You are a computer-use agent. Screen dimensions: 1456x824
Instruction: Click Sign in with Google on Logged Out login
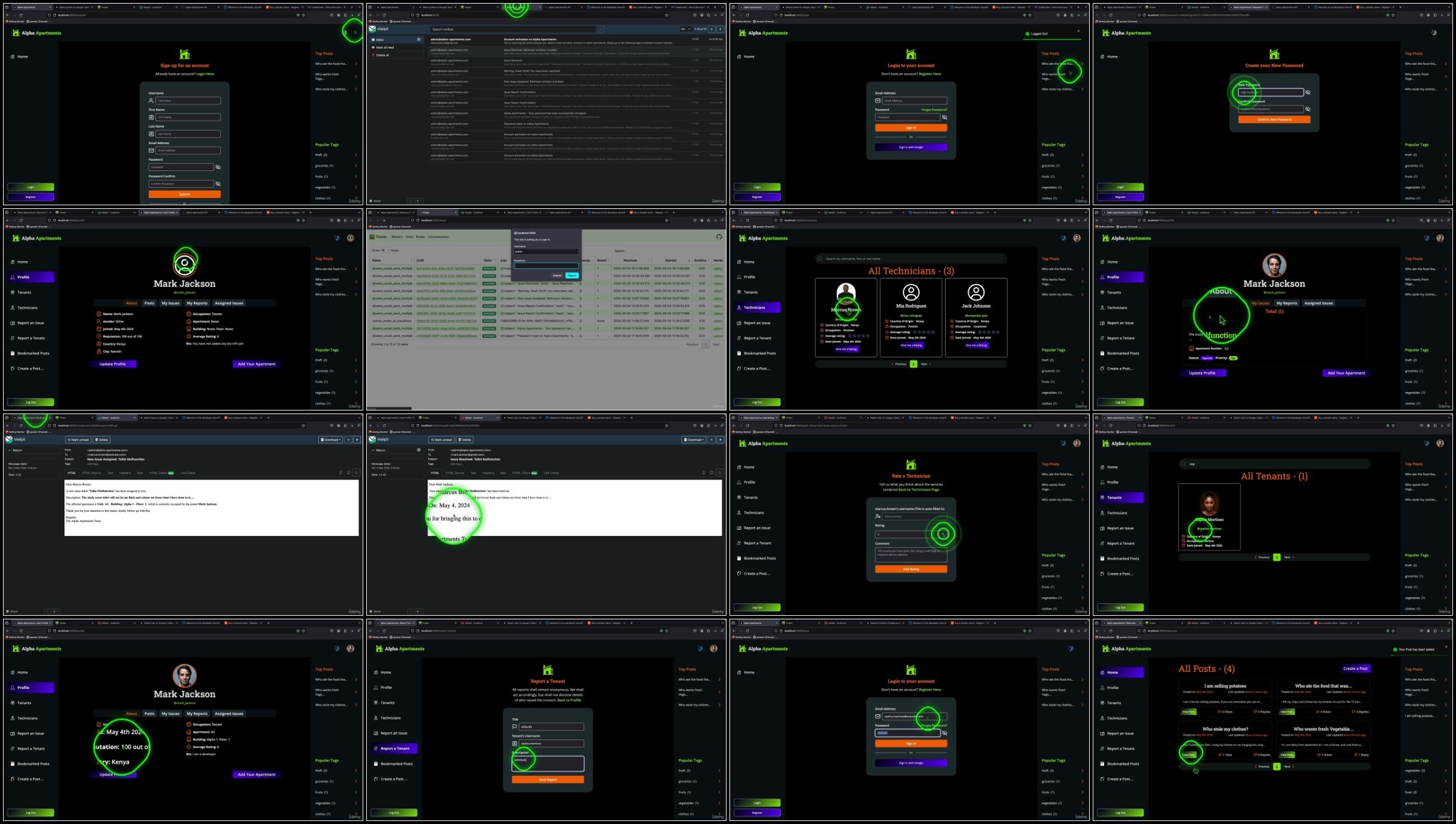(911, 147)
